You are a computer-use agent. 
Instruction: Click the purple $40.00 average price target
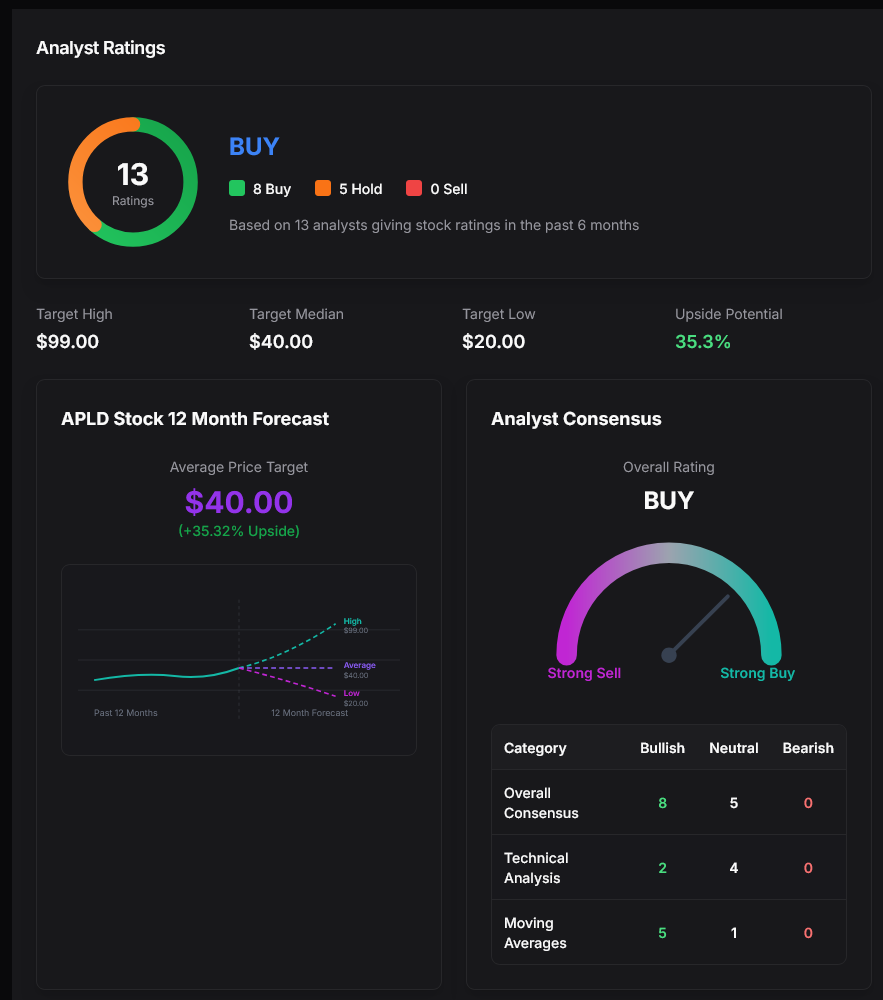(x=239, y=502)
